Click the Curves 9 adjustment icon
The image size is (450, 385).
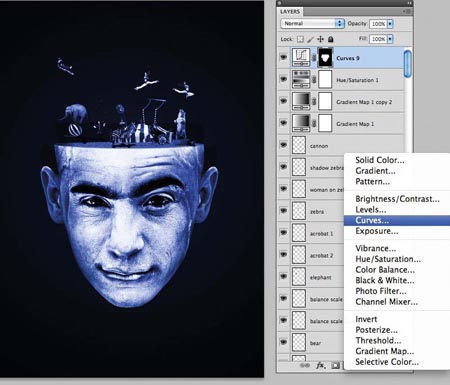[301, 58]
